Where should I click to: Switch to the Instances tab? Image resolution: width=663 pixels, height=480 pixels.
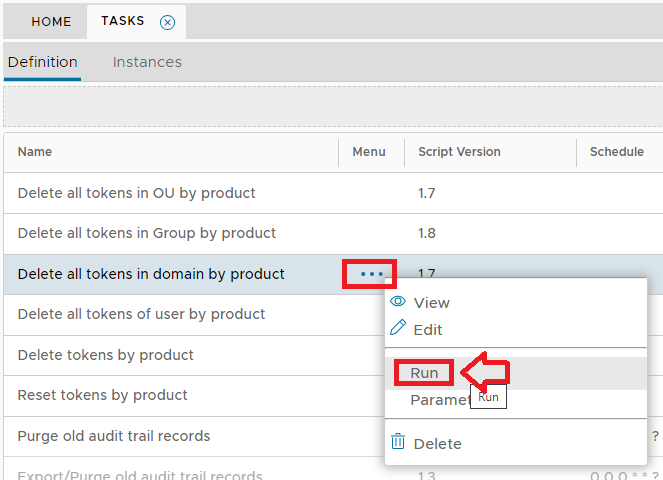tap(147, 62)
